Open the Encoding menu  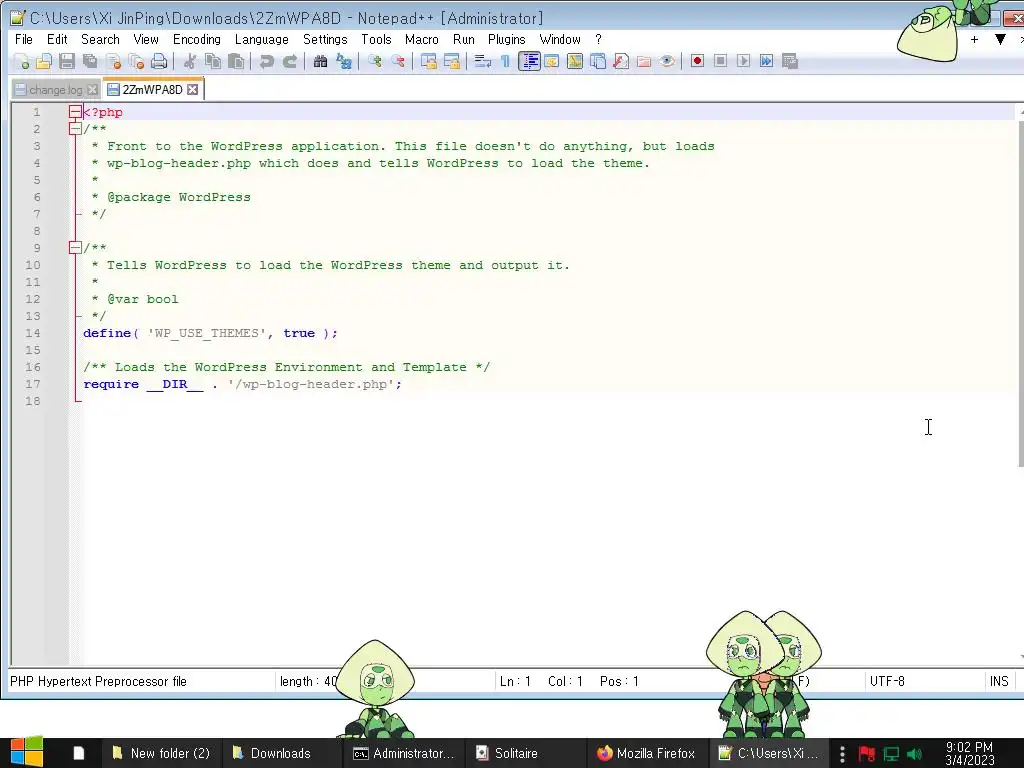(x=197, y=39)
